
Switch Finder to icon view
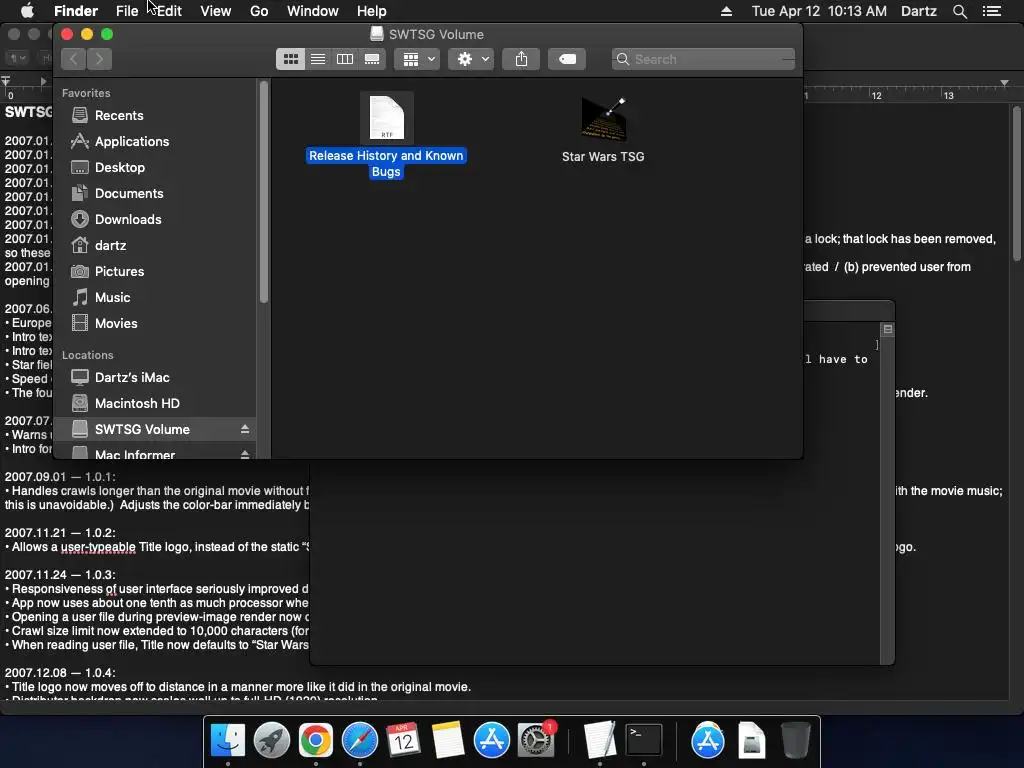click(291, 59)
